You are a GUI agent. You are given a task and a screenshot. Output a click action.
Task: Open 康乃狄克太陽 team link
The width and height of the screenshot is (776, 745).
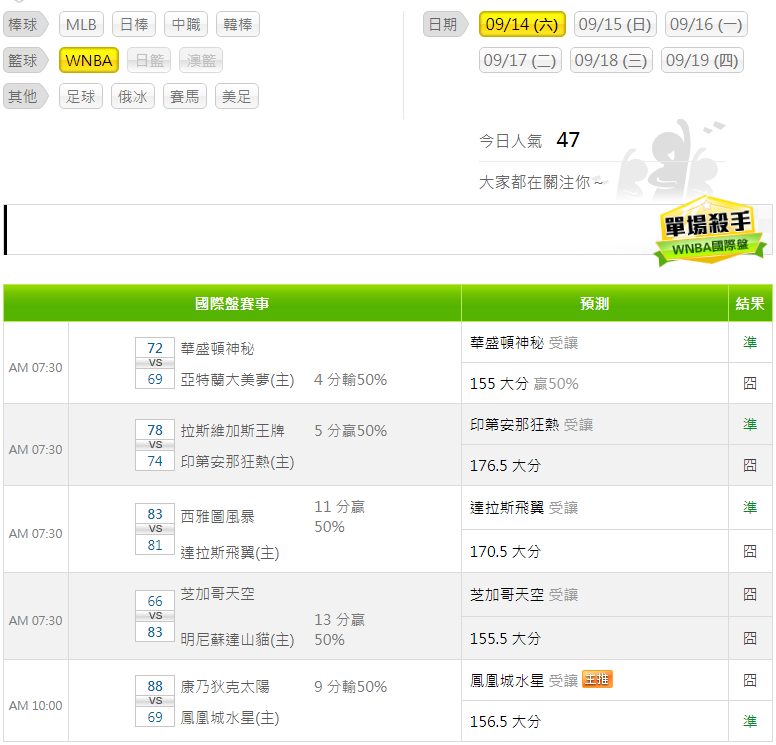pyautogui.click(x=225, y=687)
